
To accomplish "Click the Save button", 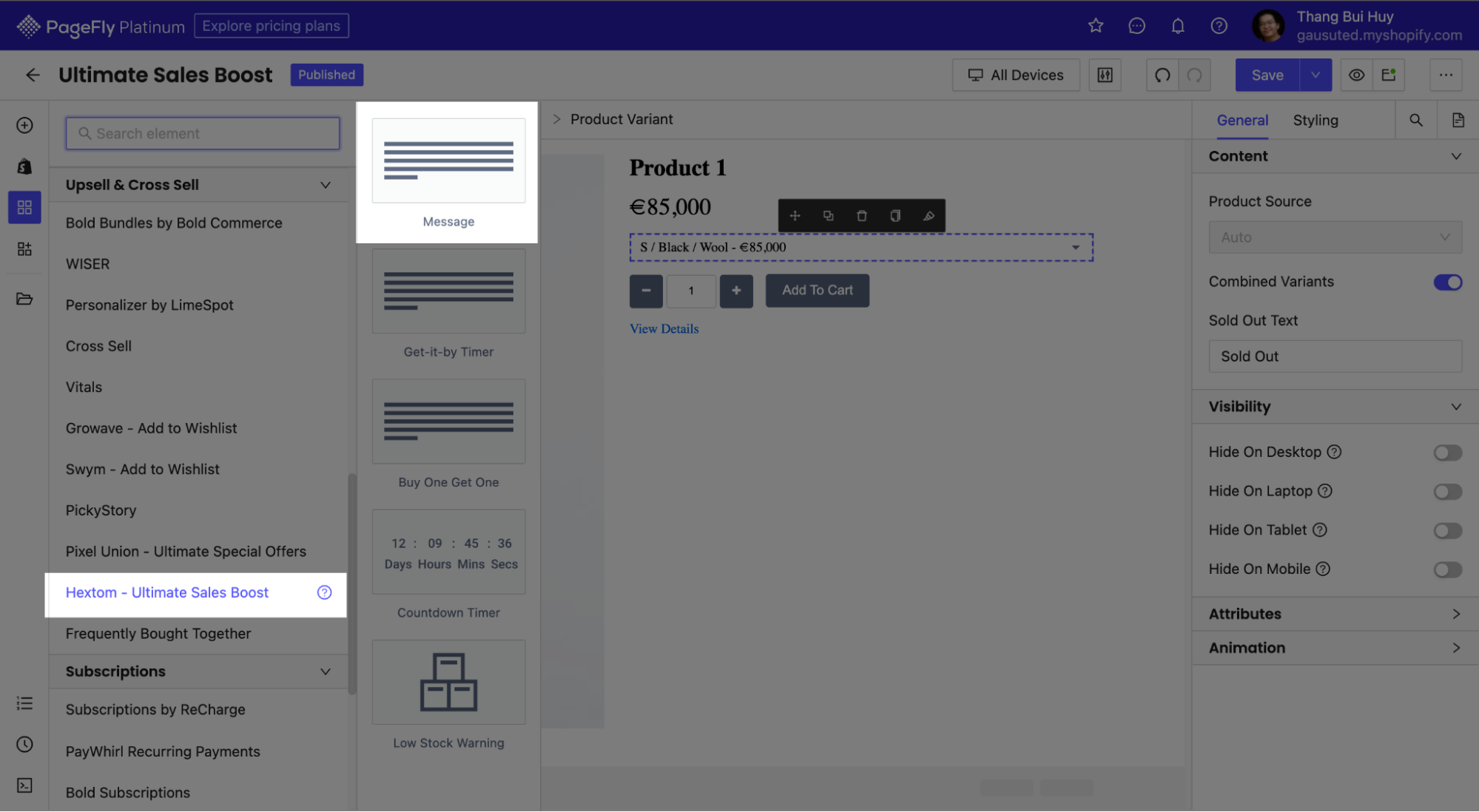I will tap(1267, 75).
